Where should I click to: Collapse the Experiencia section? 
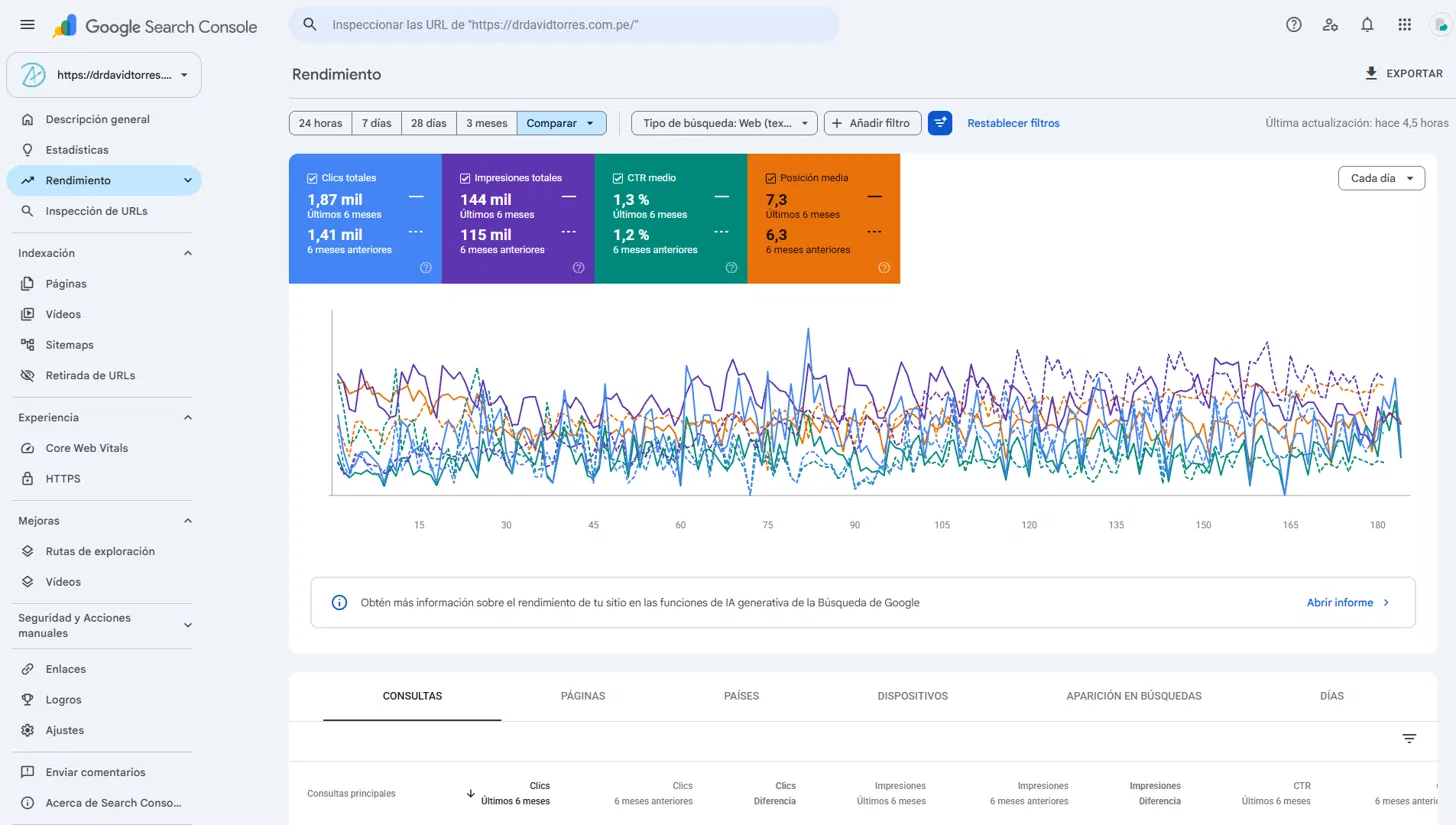tap(188, 418)
